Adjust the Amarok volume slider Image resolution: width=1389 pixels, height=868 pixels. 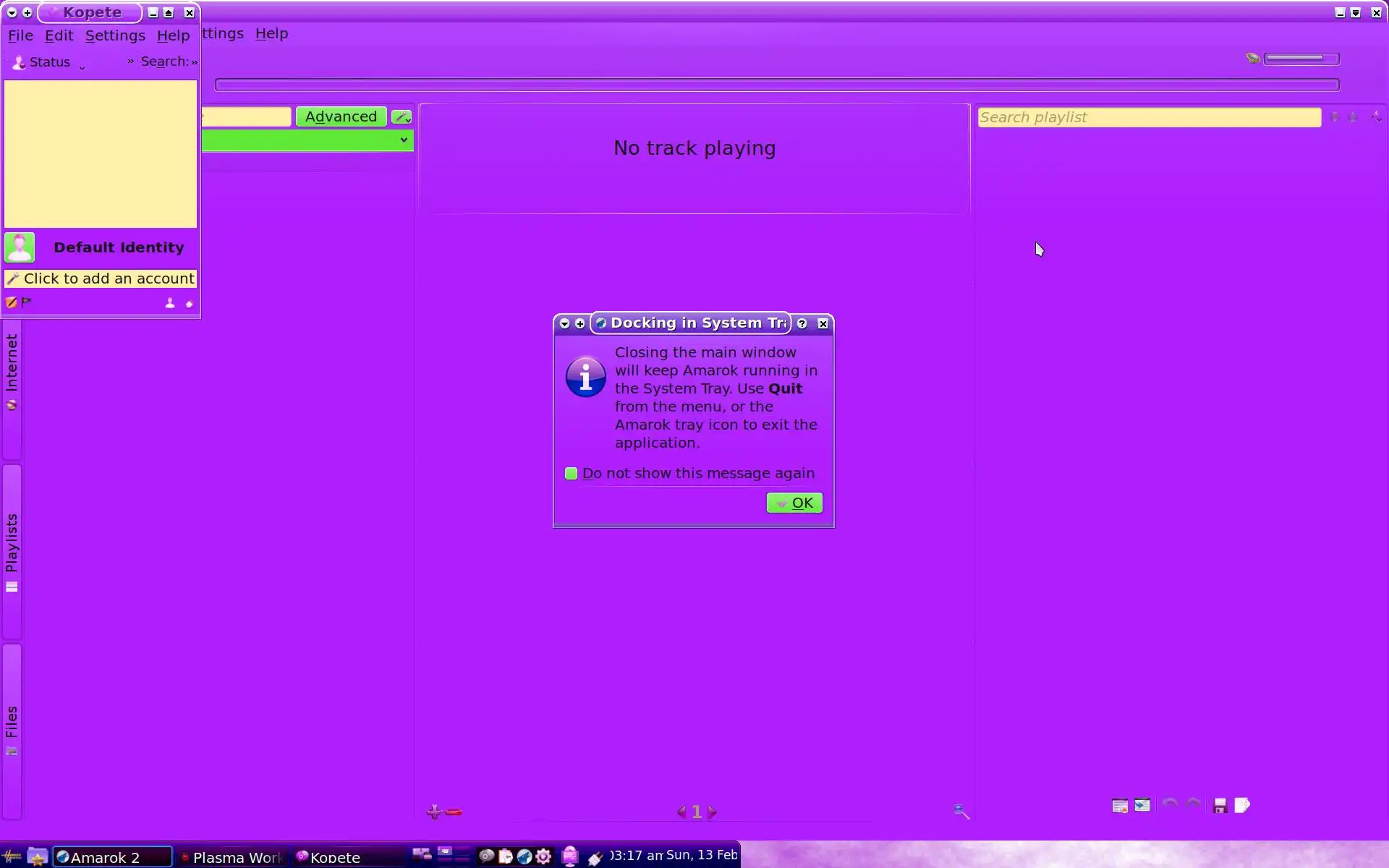tap(1301, 59)
